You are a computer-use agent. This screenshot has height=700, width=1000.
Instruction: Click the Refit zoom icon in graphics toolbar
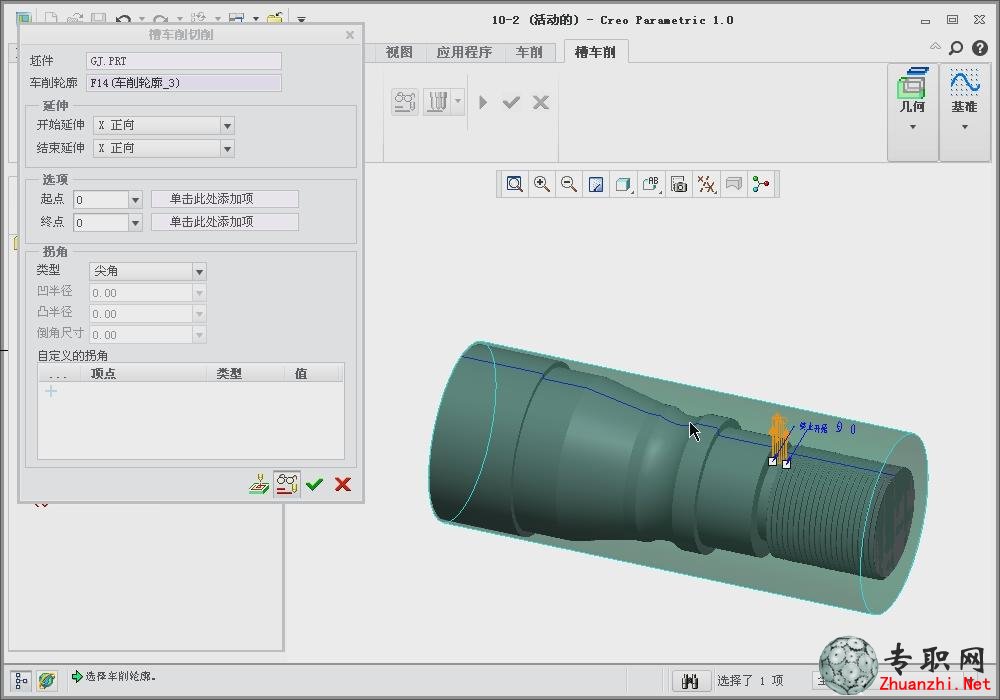(x=515, y=184)
